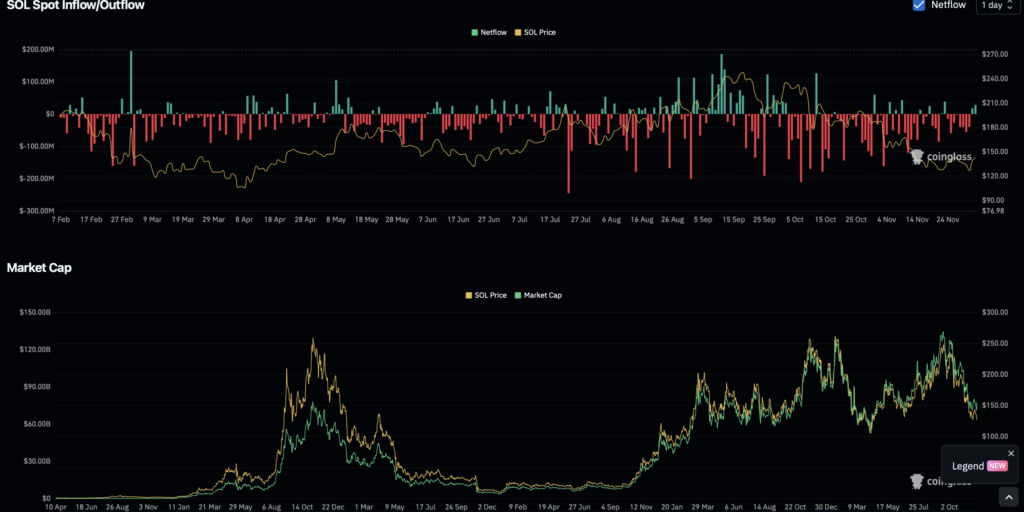1024x512 pixels.
Task: Close the Legend popup with X
Action: 1011,453
